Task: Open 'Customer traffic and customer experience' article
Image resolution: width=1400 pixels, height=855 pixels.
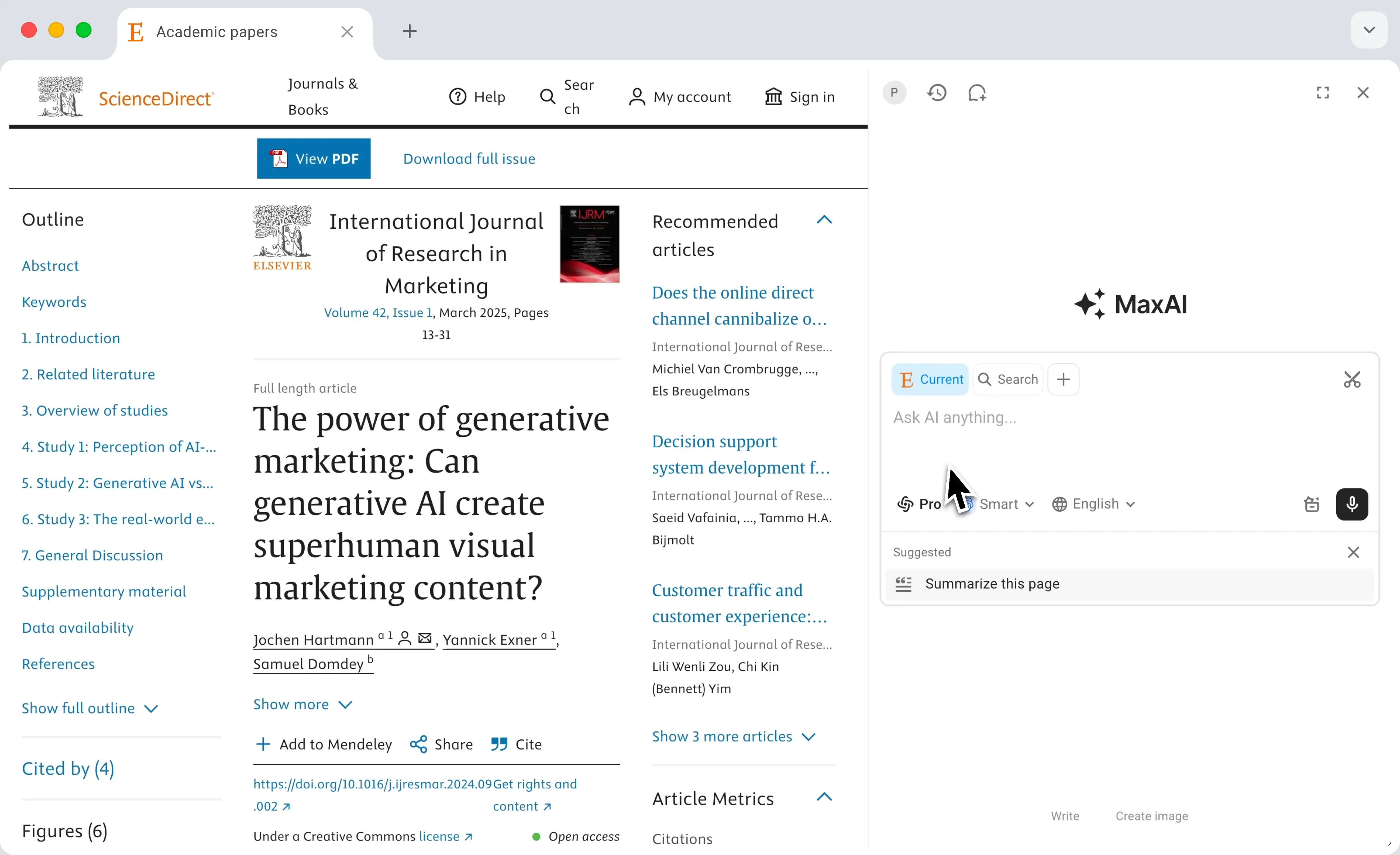Action: [x=739, y=603]
